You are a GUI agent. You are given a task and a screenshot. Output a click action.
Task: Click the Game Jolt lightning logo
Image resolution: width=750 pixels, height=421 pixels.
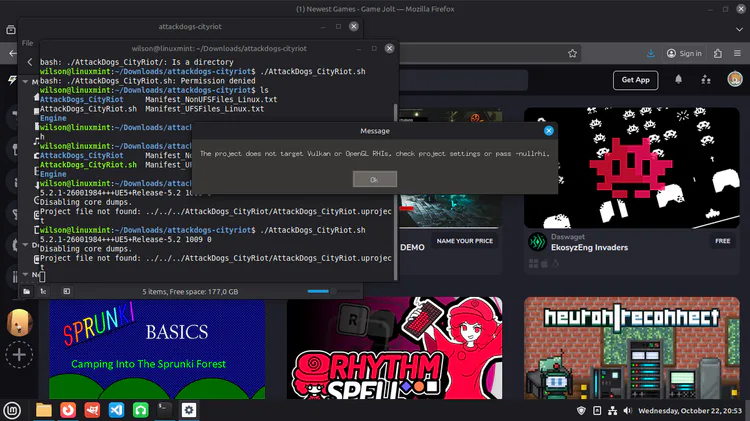tap(12, 80)
